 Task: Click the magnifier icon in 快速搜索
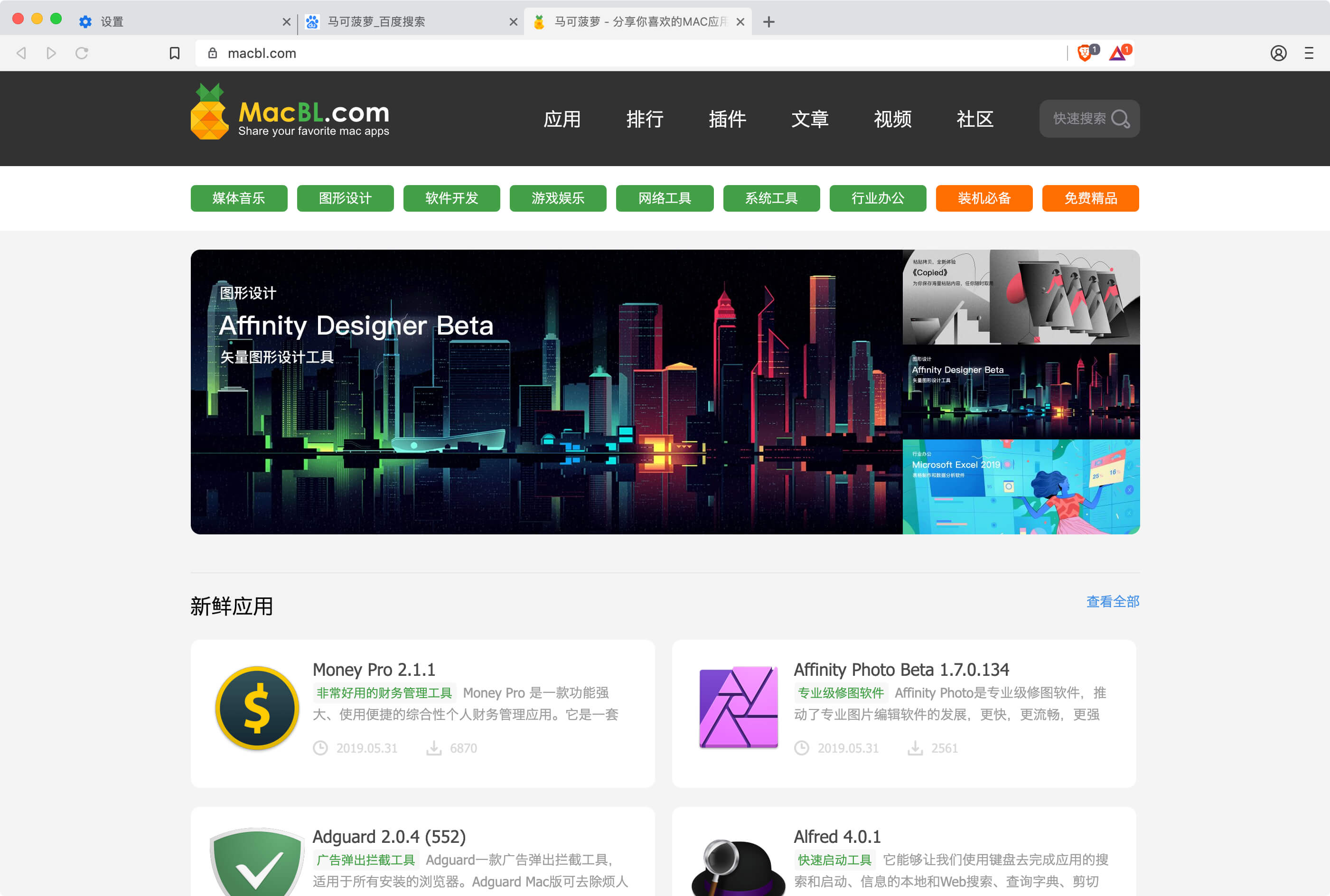[1120, 119]
